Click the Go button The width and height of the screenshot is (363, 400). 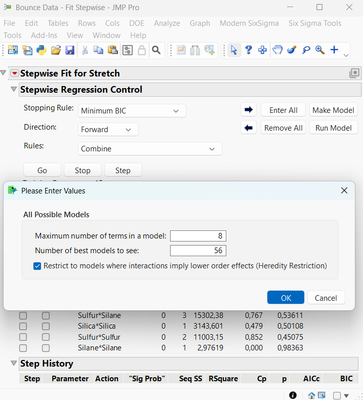pos(42,170)
